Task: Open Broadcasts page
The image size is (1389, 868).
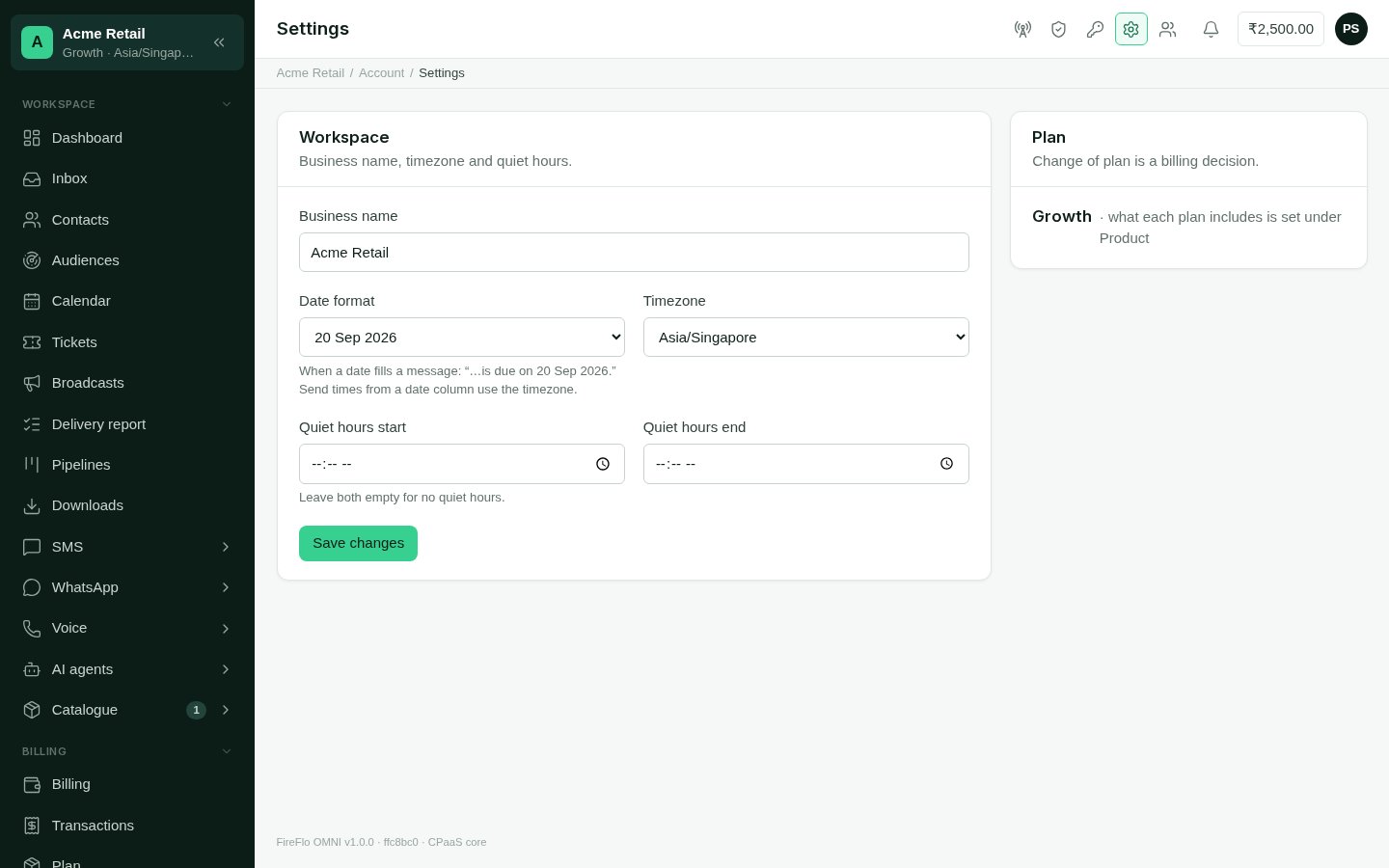Action: (x=127, y=383)
